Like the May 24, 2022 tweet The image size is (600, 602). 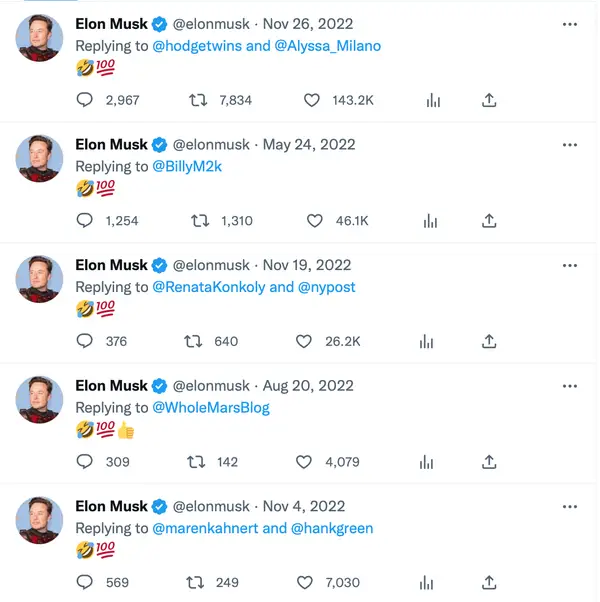click(x=314, y=221)
